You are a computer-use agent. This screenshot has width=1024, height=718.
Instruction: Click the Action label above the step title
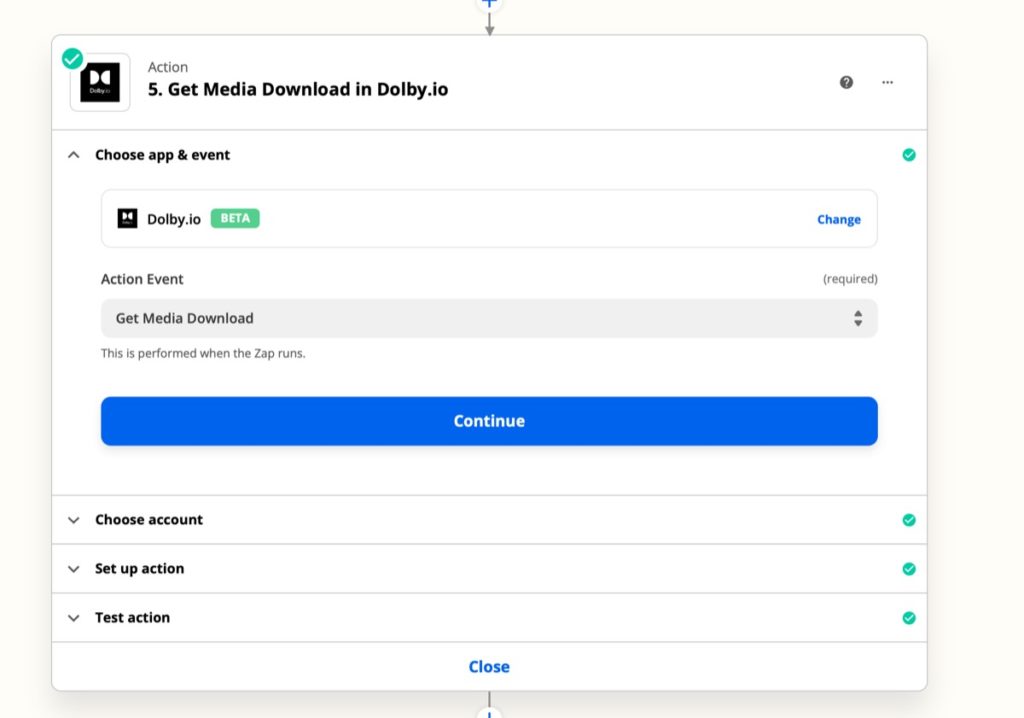click(x=168, y=67)
